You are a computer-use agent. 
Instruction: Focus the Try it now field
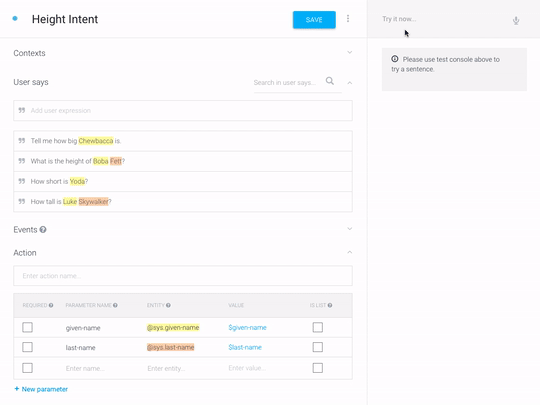pyautogui.click(x=443, y=19)
